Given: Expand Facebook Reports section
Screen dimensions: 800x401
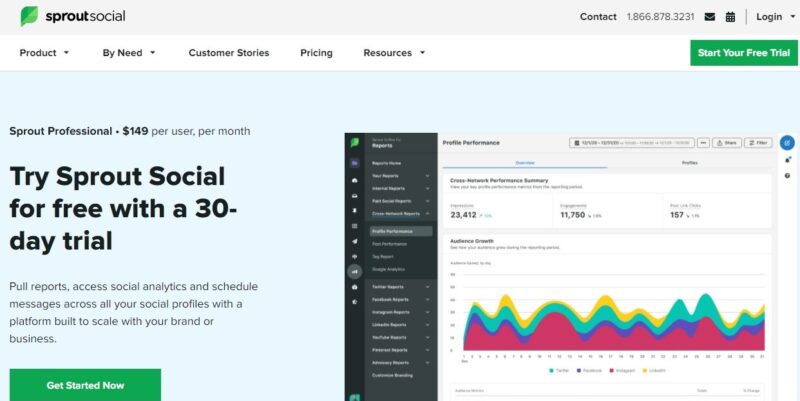Looking at the screenshot, I should [x=401, y=300].
